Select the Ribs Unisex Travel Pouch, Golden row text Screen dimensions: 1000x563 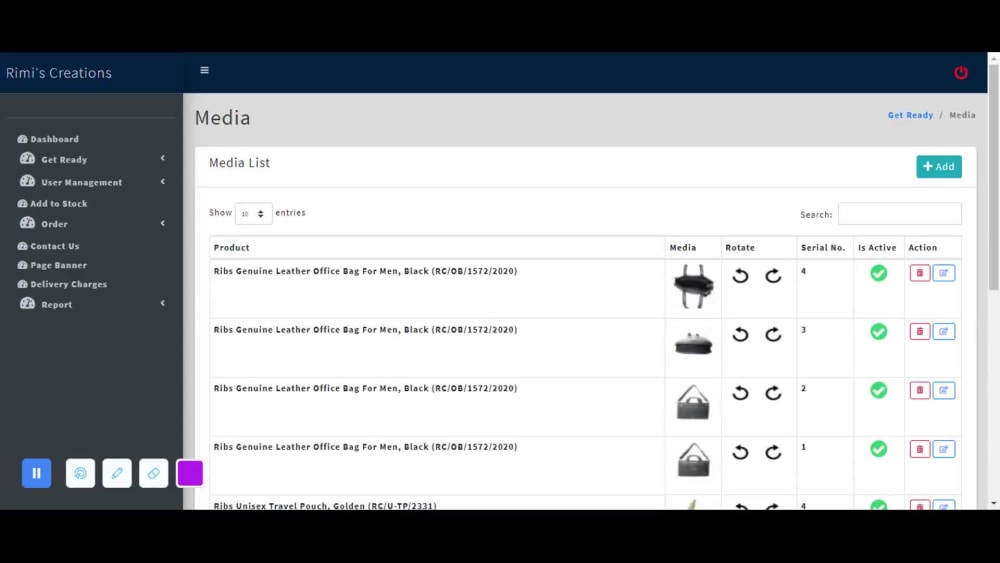[x=325, y=506]
